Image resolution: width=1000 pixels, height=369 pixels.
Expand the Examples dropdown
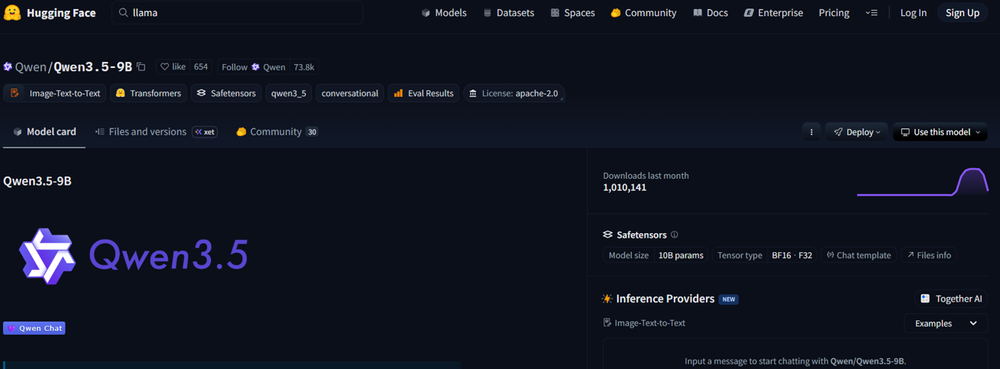(946, 323)
